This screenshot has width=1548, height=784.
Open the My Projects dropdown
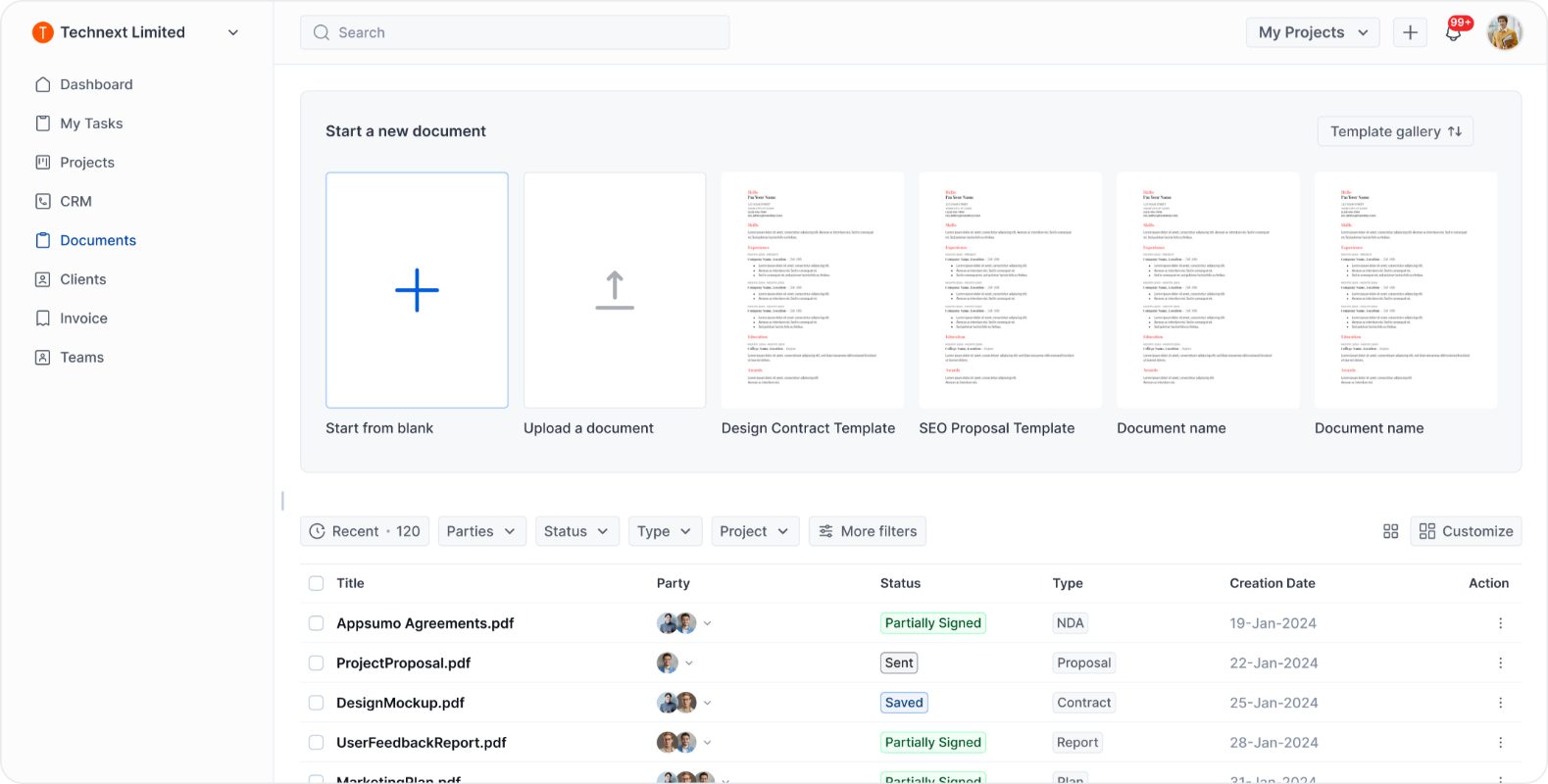click(x=1312, y=32)
